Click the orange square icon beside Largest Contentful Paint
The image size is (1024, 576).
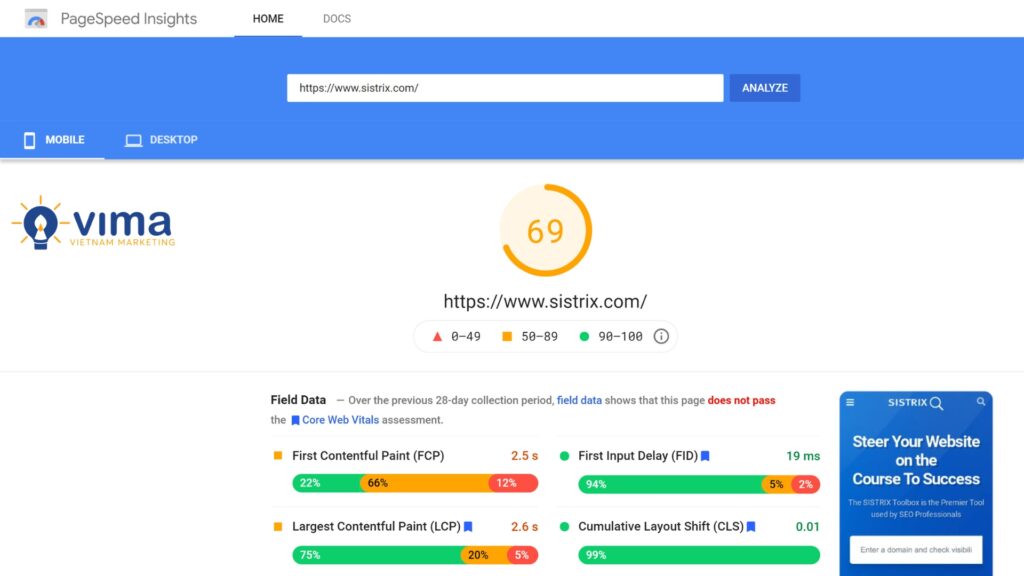278,526
